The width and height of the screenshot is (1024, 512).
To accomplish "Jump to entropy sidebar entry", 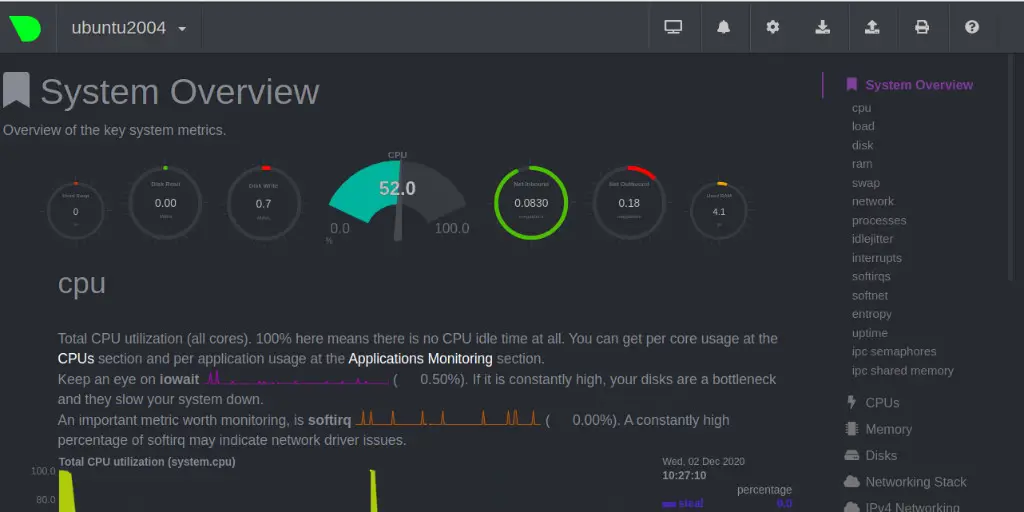I will pyautogui.click(x=871, y=314).
